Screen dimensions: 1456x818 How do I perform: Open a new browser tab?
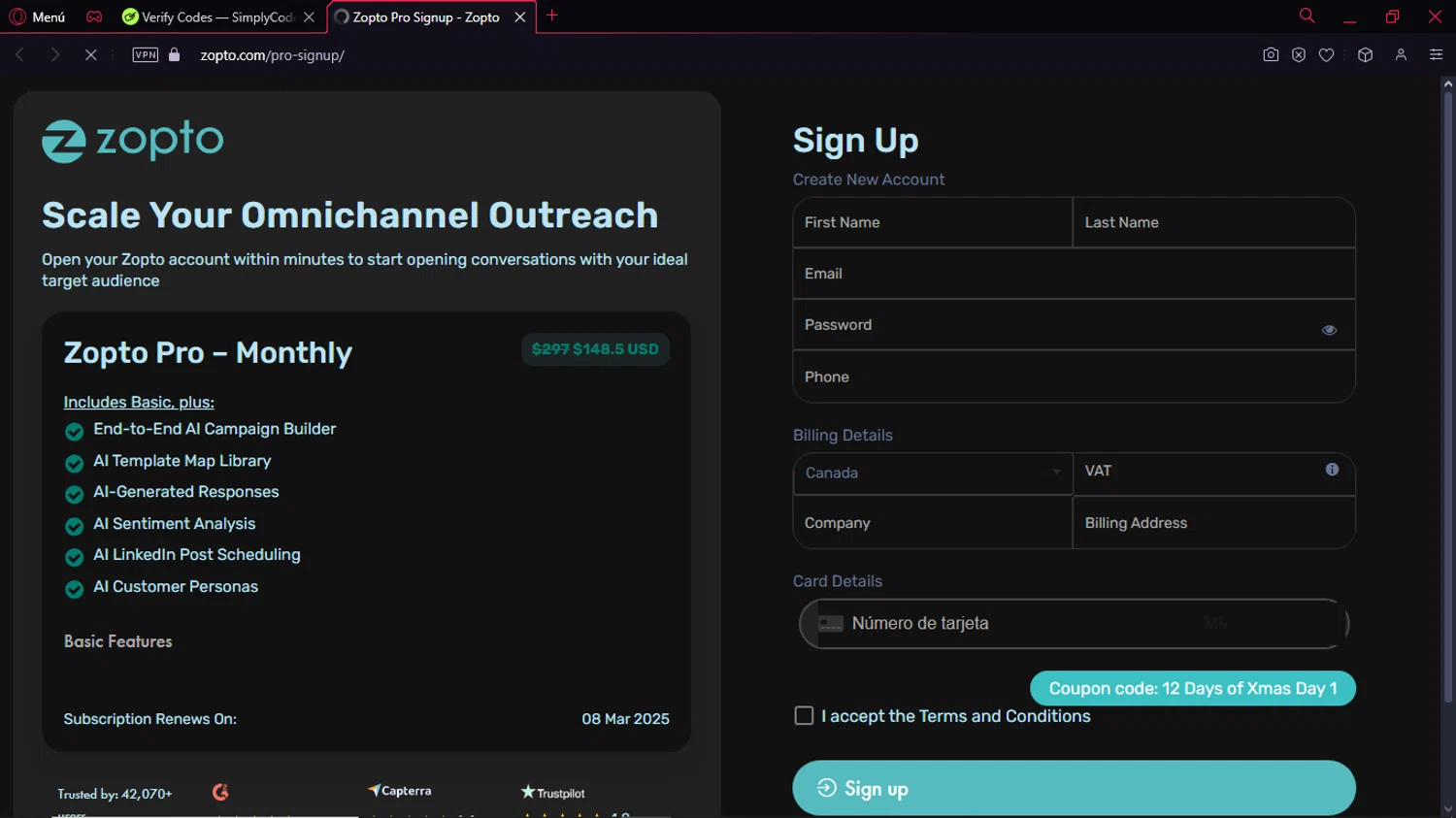[552, 16]
